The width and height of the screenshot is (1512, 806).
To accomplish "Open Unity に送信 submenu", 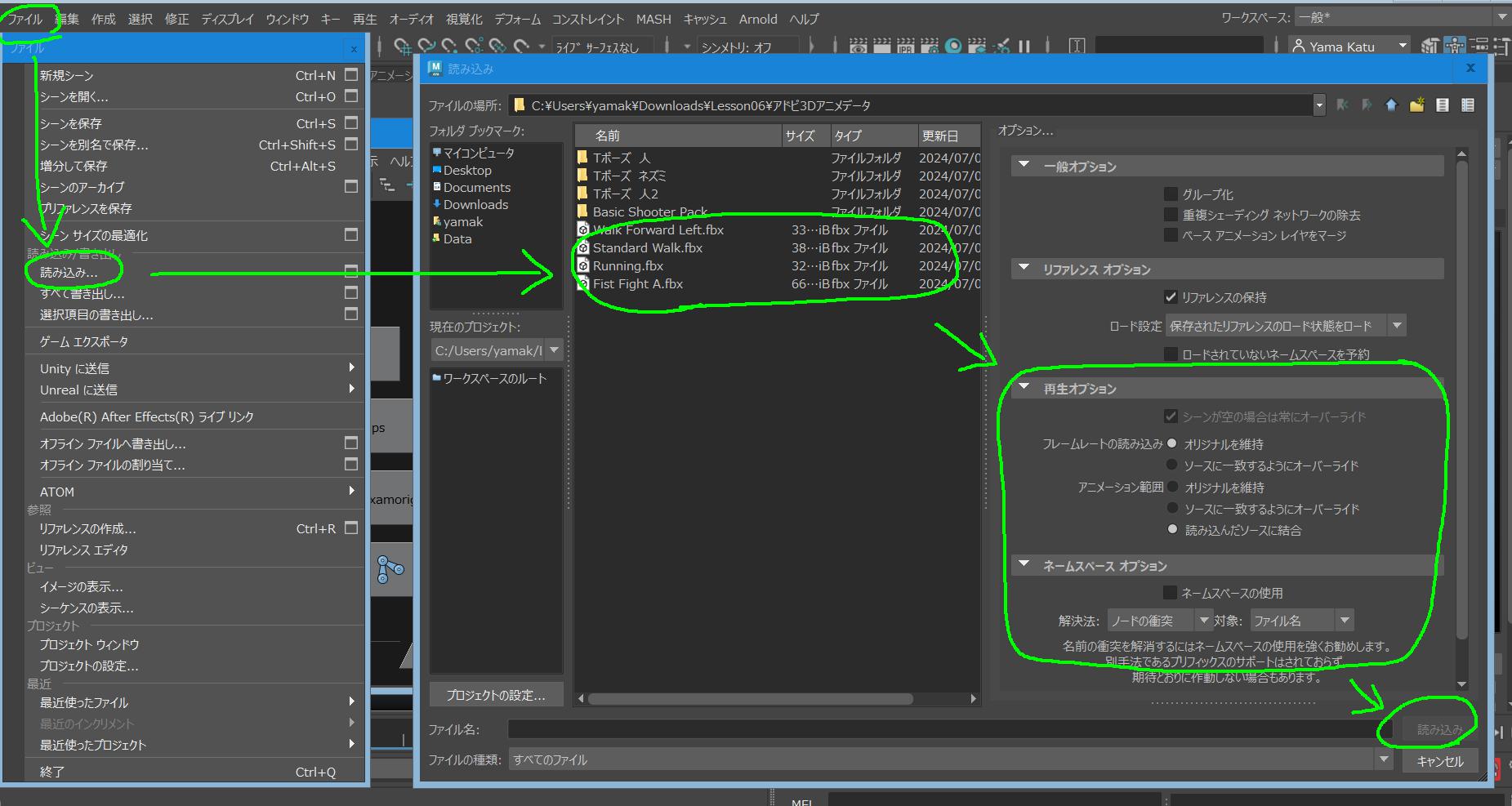I will (x=194, y=368).
